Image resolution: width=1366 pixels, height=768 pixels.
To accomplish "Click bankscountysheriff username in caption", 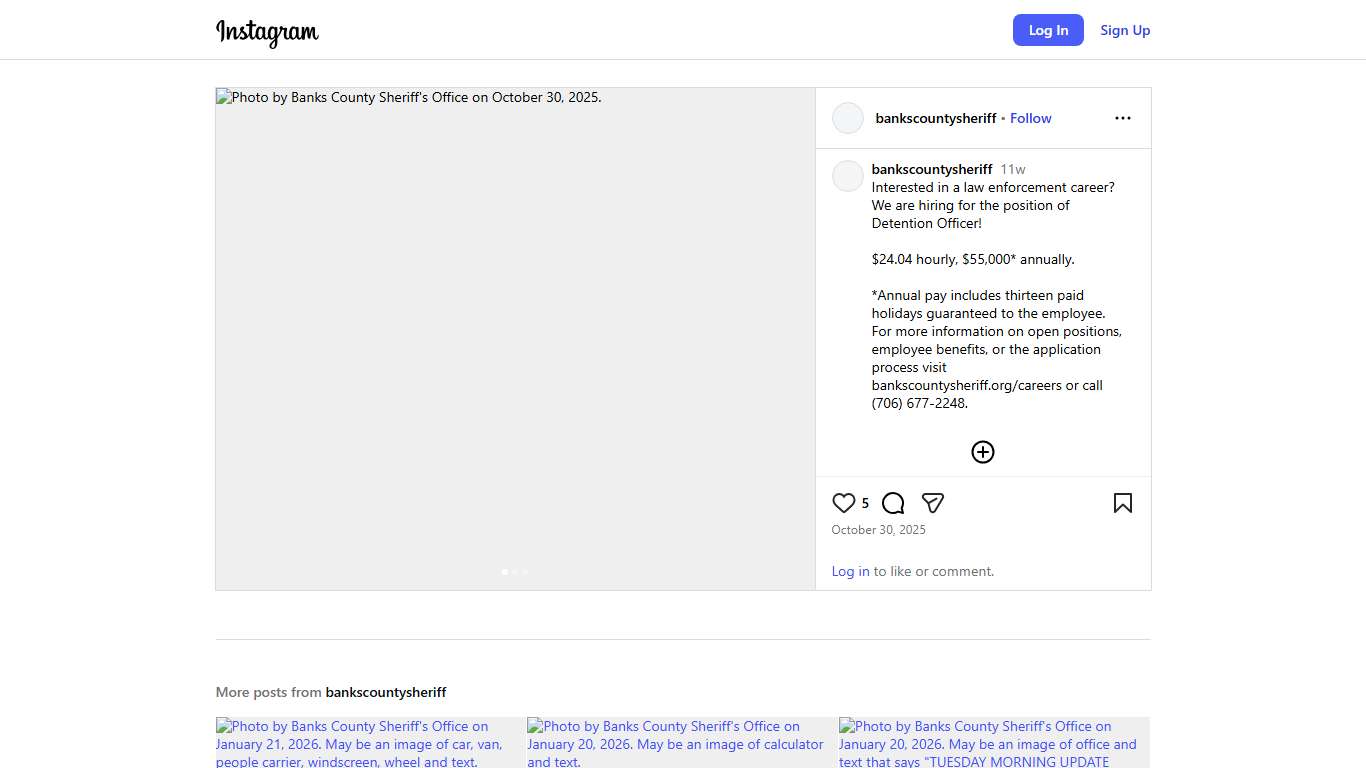I will tap(931, 169).
